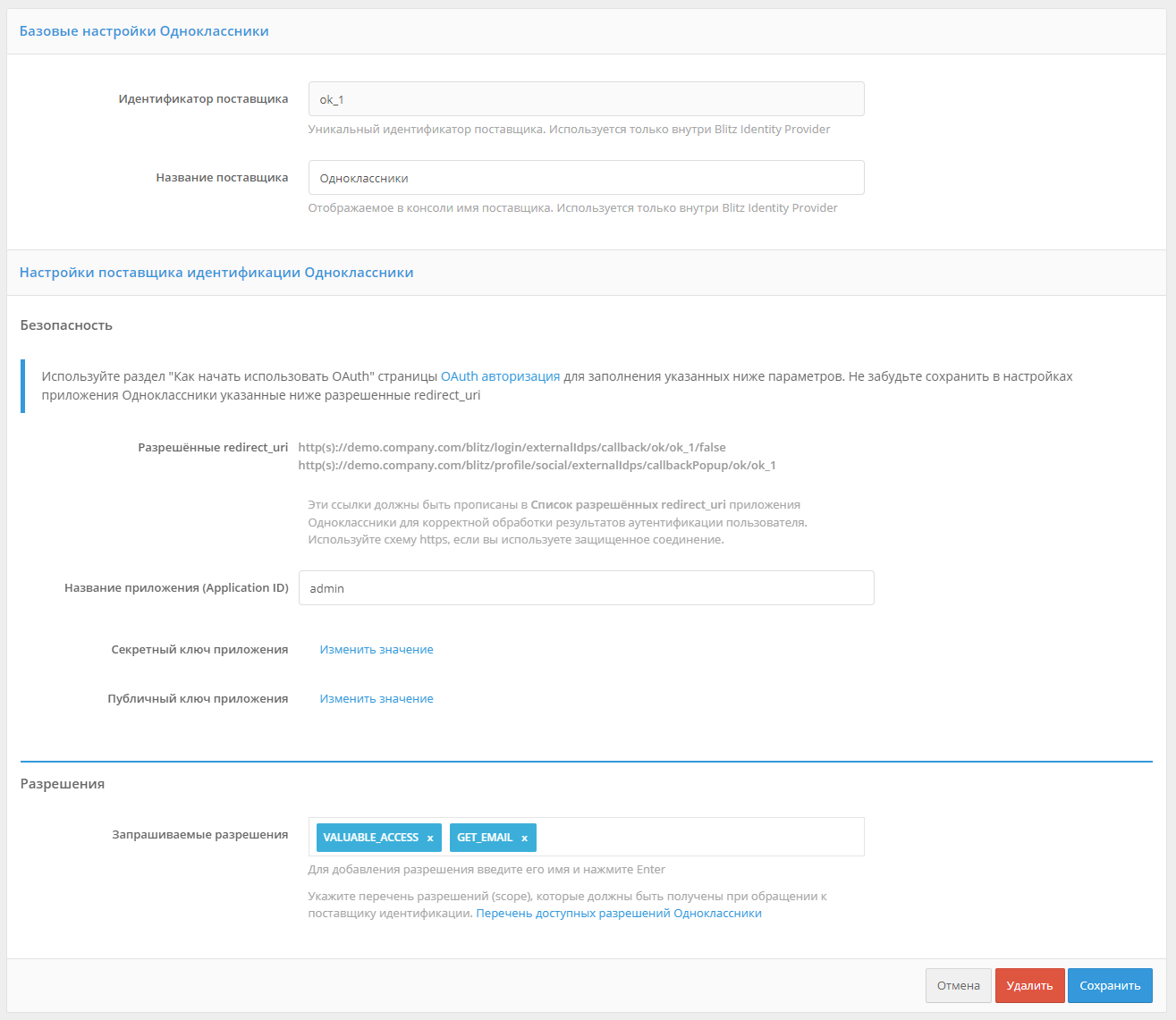
Task: Click the requested permissions tag input area
Action: tap(586, 837)
